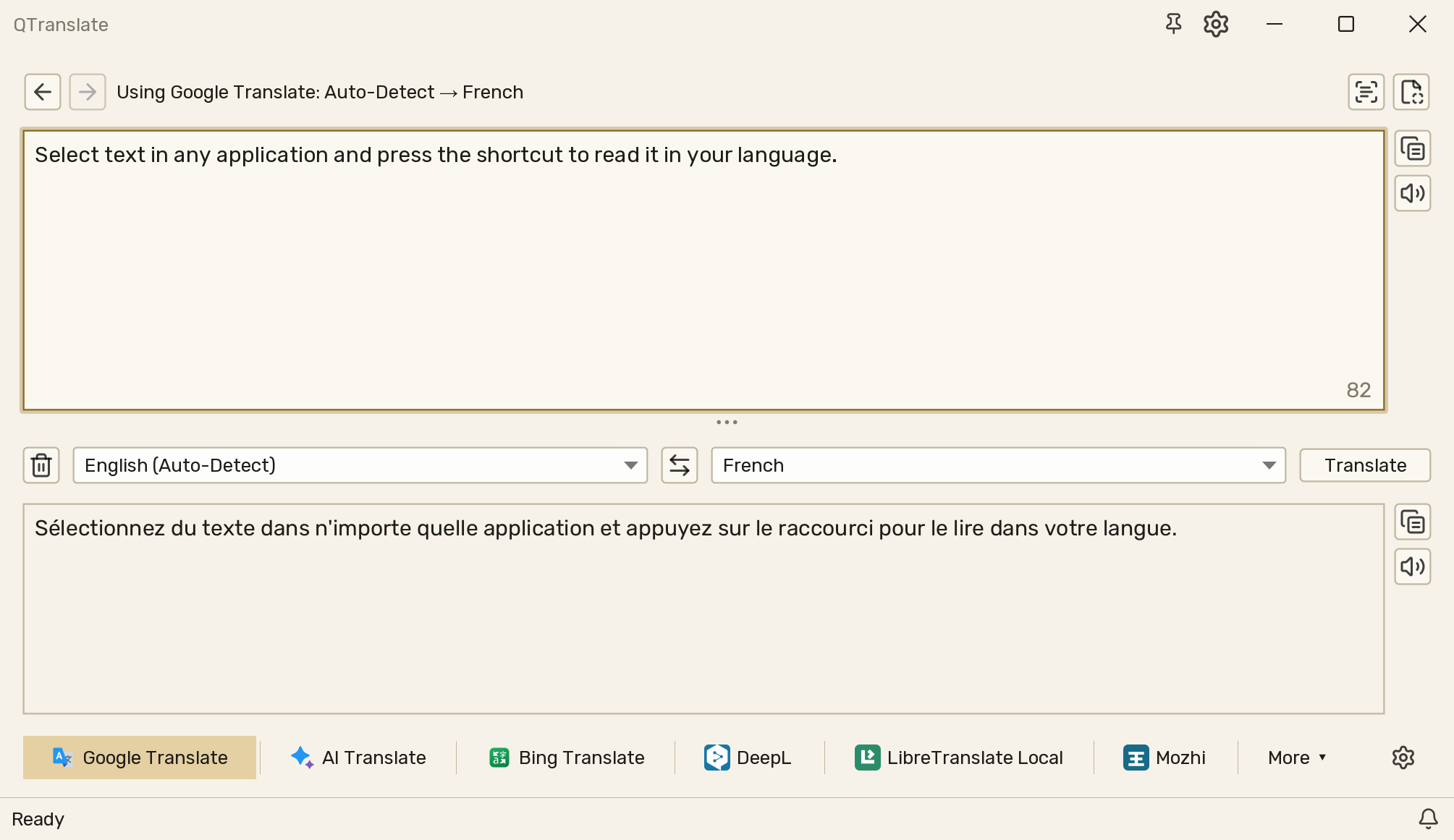Screen dimensions: 1454x840
Task: Open notifications bell in status bar
Action: 1428,819
